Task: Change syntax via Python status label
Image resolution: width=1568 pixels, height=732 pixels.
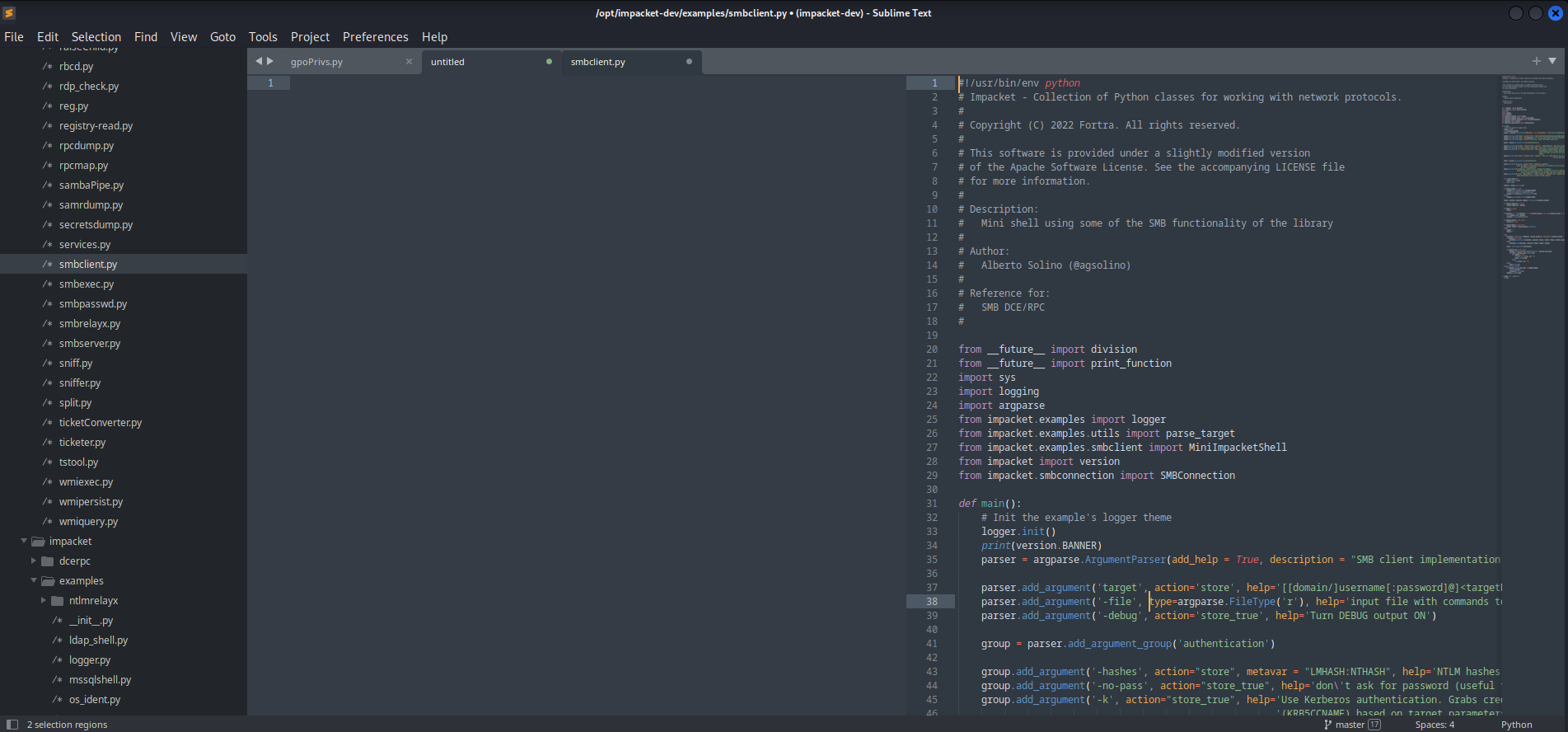Action: tap(1516, 725)
